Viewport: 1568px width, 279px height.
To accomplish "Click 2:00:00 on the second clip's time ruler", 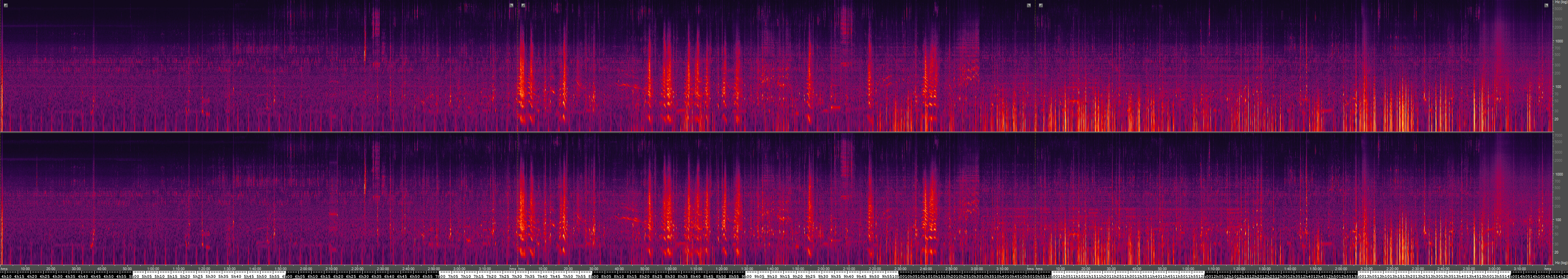I will pos(823,268).
